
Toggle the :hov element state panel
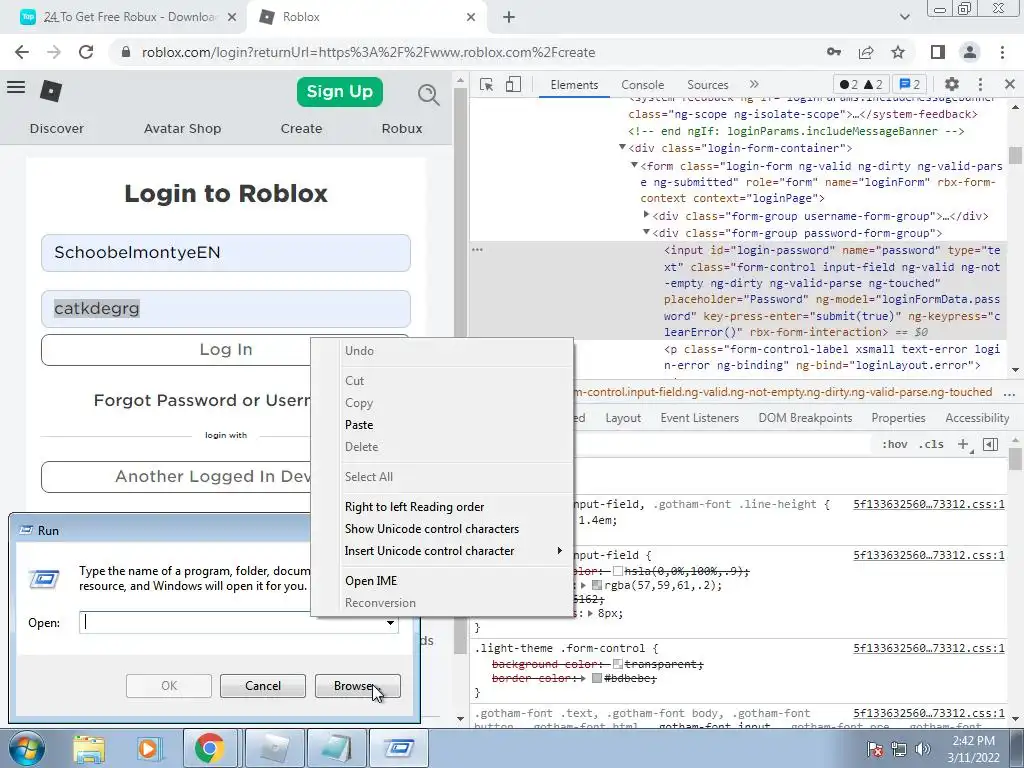[x=895, y=444]
